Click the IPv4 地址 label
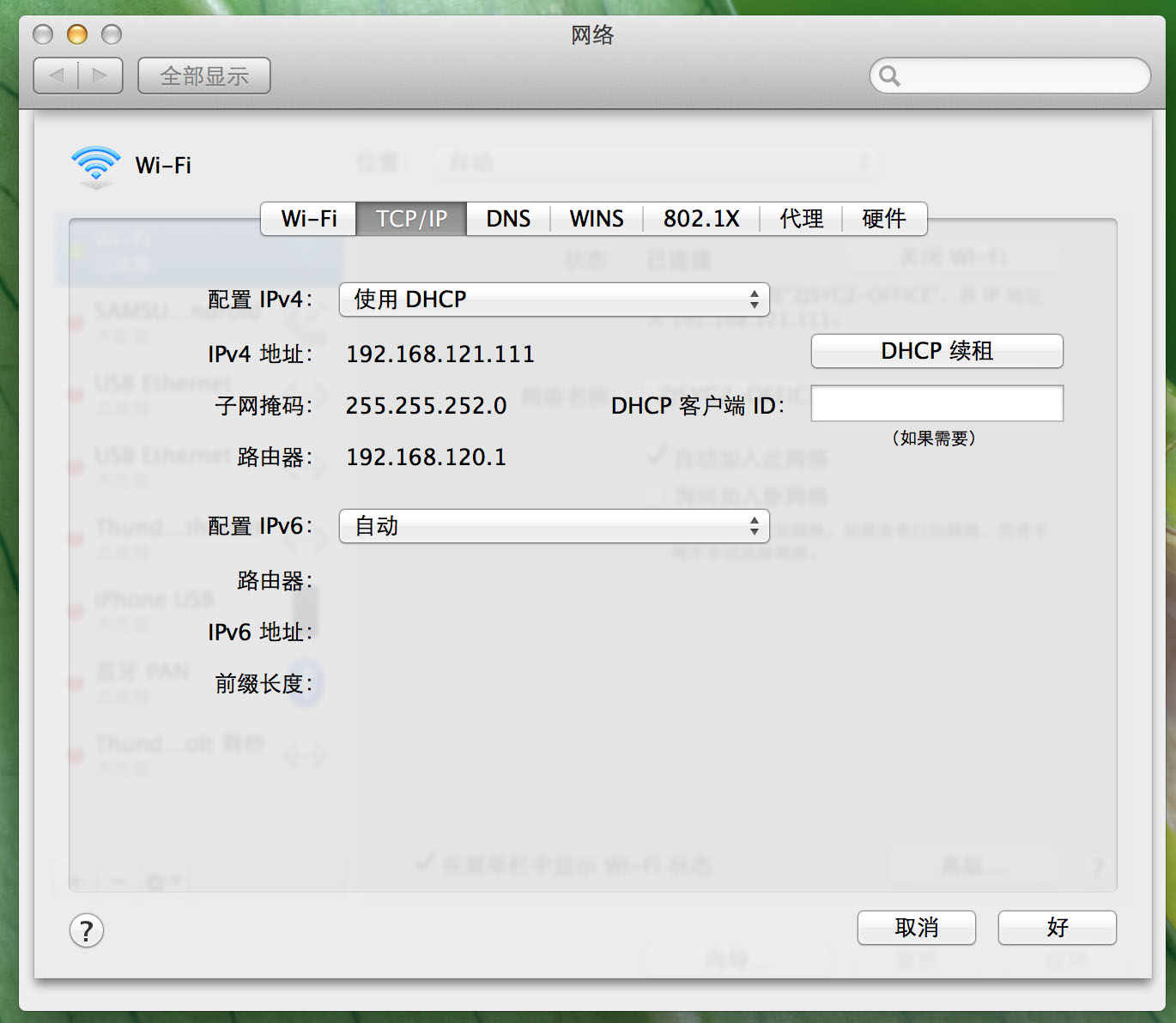Image resolution: width=1176 pixels, height=1023 pixels. [x=260, y=354]
